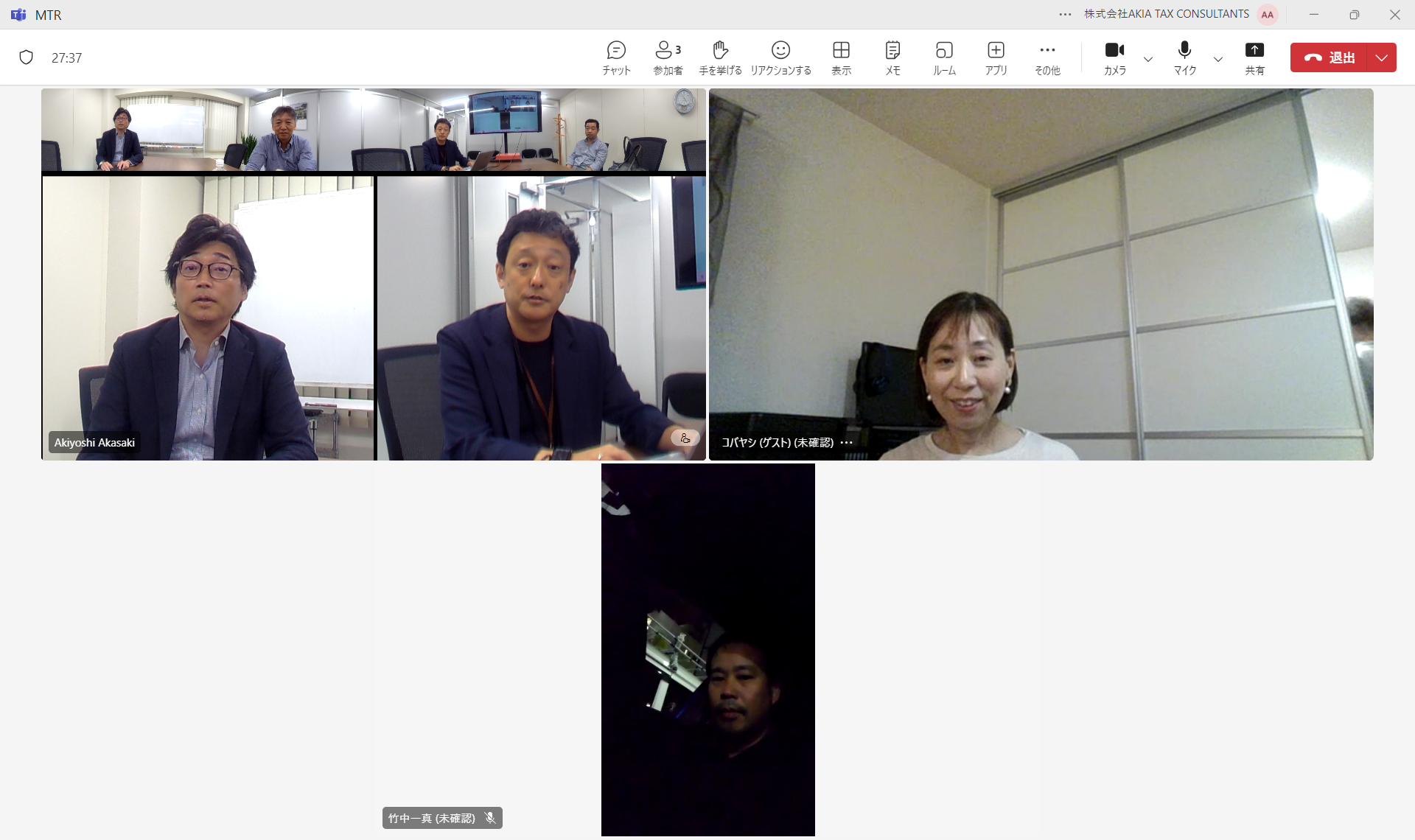The image size is (1415, 840).
Task: Click muted mic icon beside 竹中一真
Action: (x=490, y=818)
